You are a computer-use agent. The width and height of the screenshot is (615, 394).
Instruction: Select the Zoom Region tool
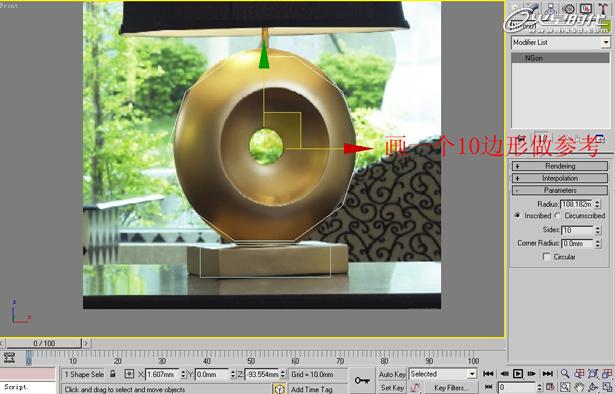click(565, 387)
